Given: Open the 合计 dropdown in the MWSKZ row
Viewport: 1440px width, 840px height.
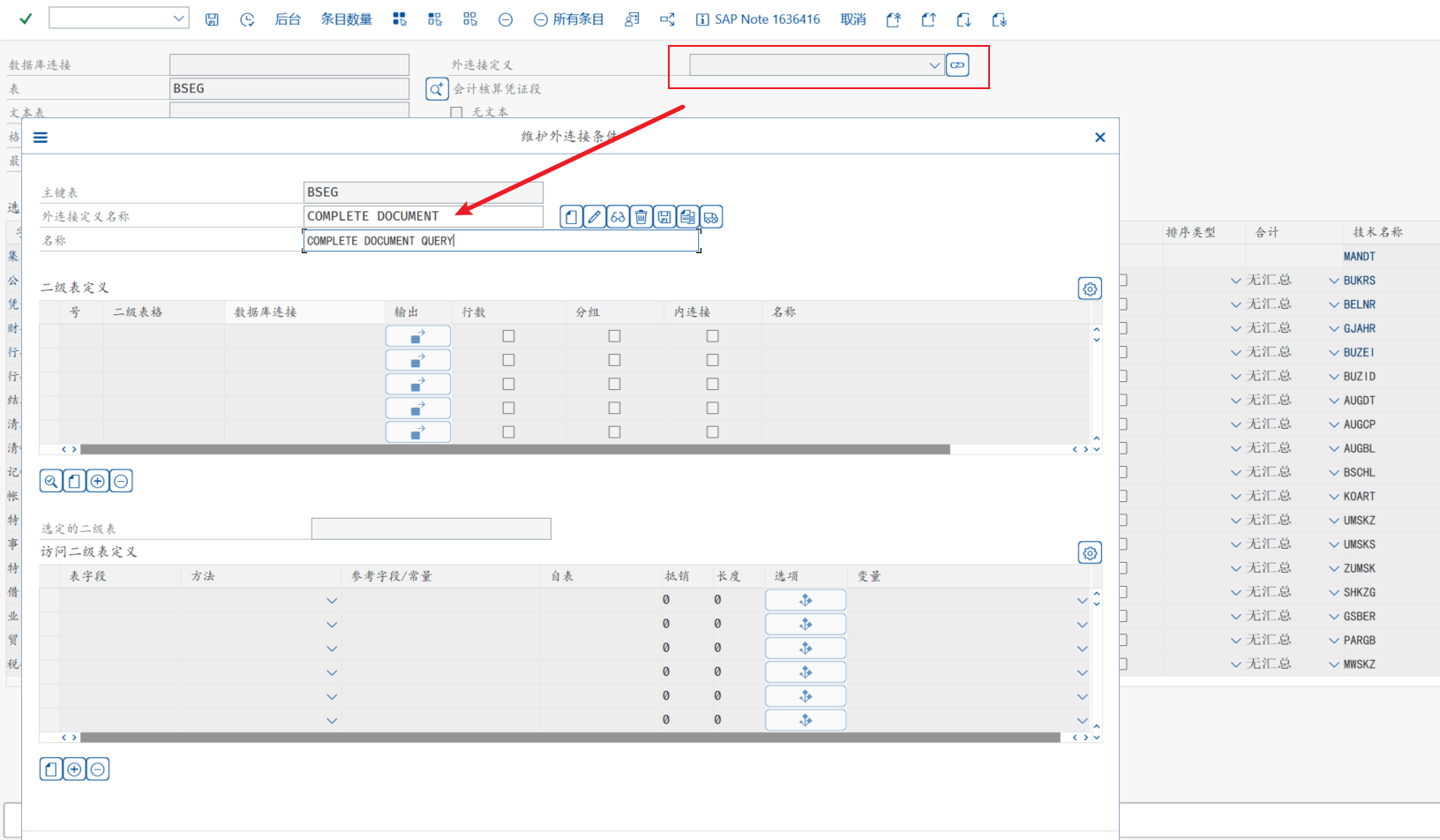Looking at the screenshot, I should coord(1334,664).
